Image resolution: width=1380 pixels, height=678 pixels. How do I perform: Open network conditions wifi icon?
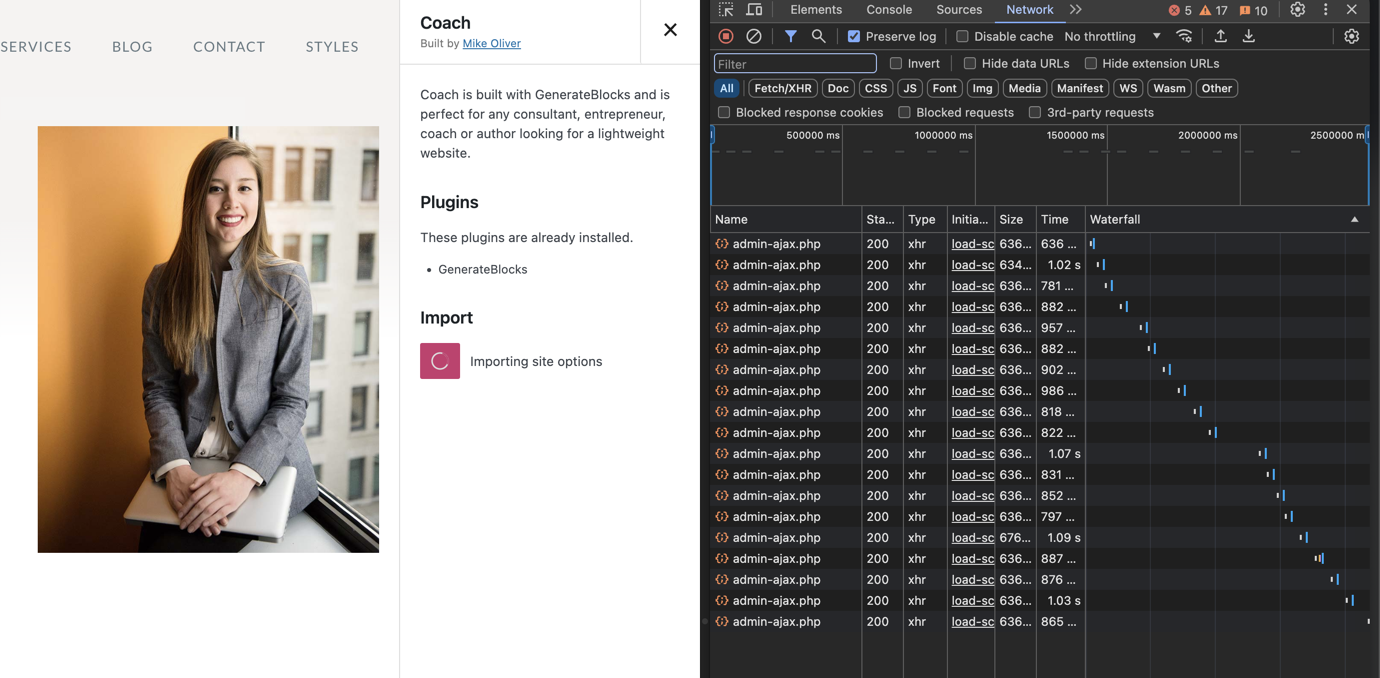click(x=1184, y=36)
